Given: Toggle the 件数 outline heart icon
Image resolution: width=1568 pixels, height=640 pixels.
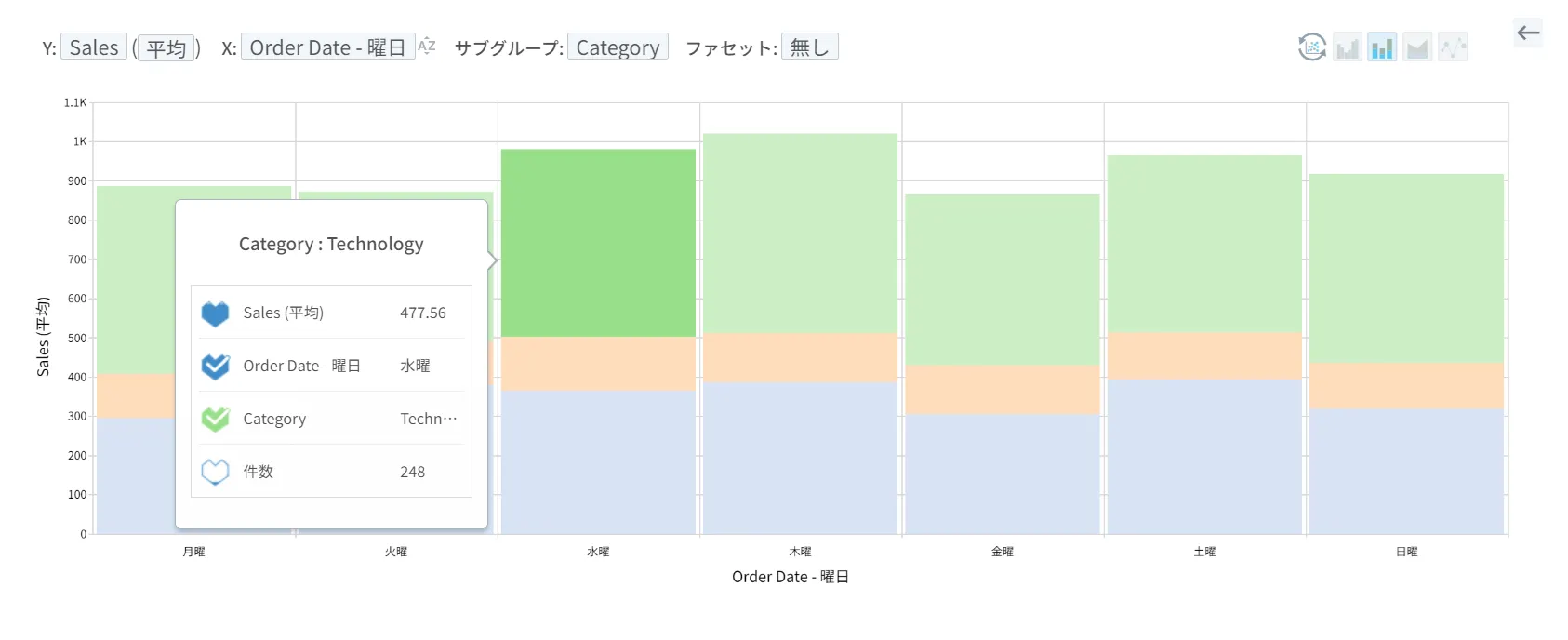Looking at the screenshot, I should 215,473.
